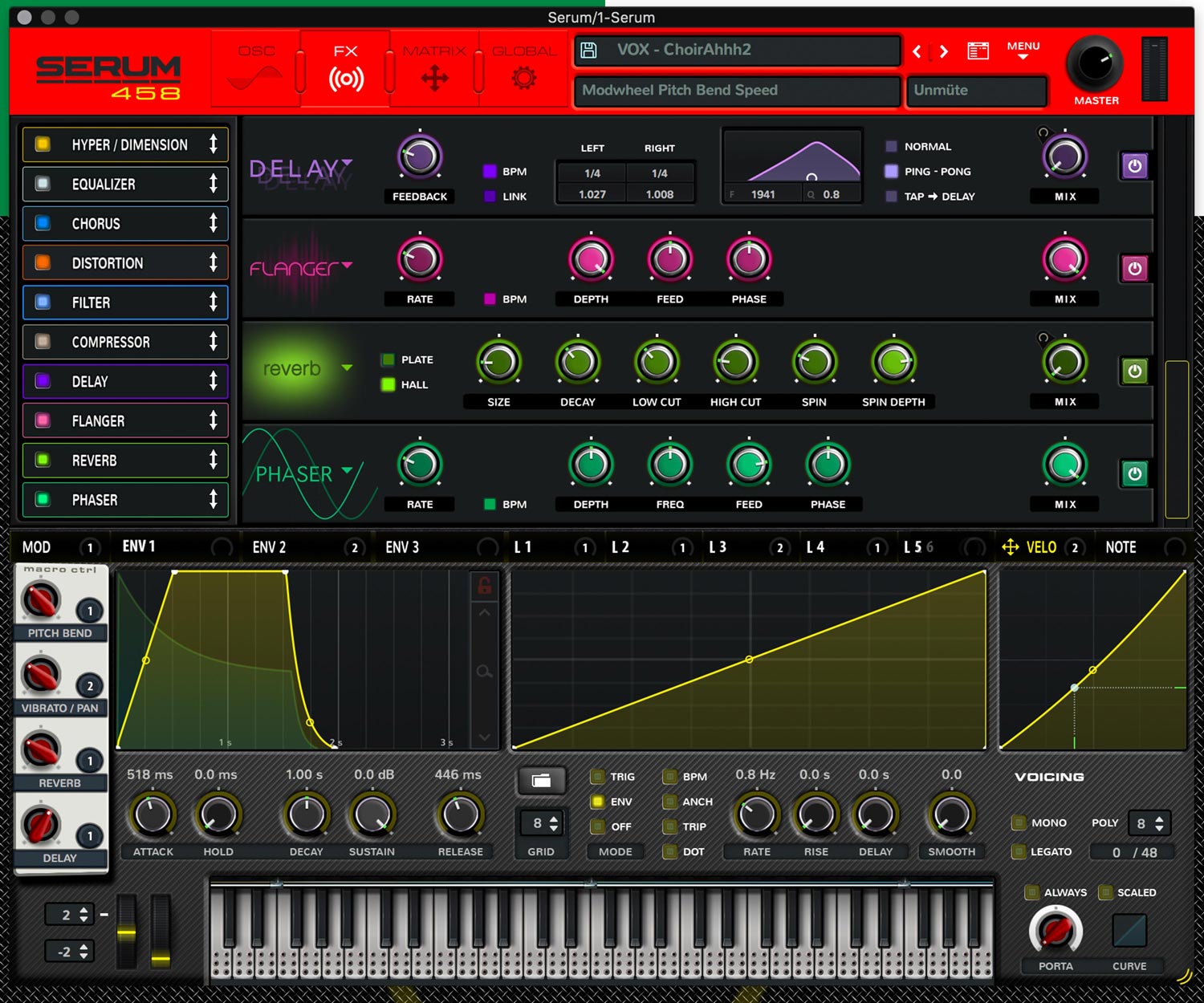Save preset using the disk icon
1204x1003 pixels.
coord(590,49)
